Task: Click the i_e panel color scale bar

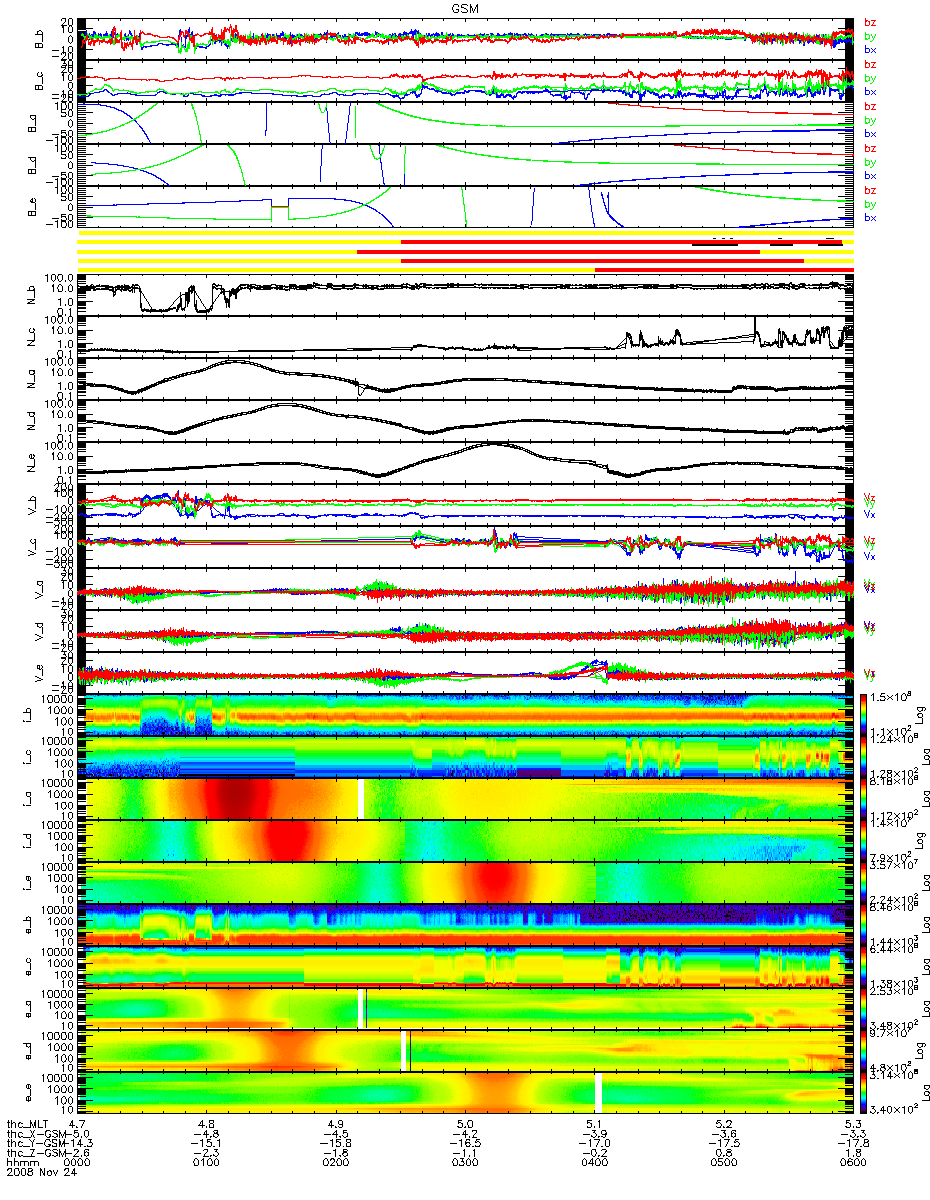Action: click(865, 882)
